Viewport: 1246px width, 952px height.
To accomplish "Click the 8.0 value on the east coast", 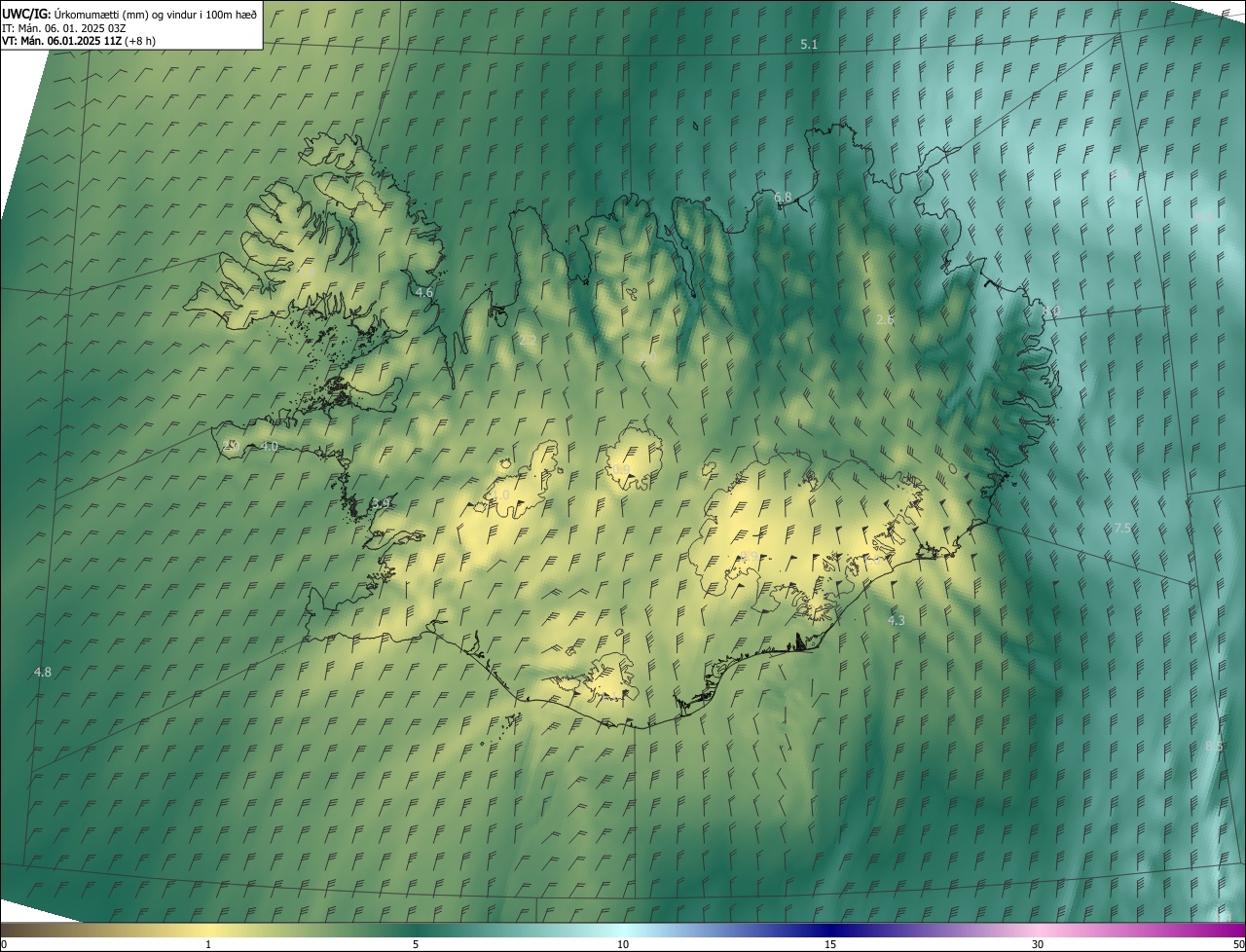I will point(1050,311).
